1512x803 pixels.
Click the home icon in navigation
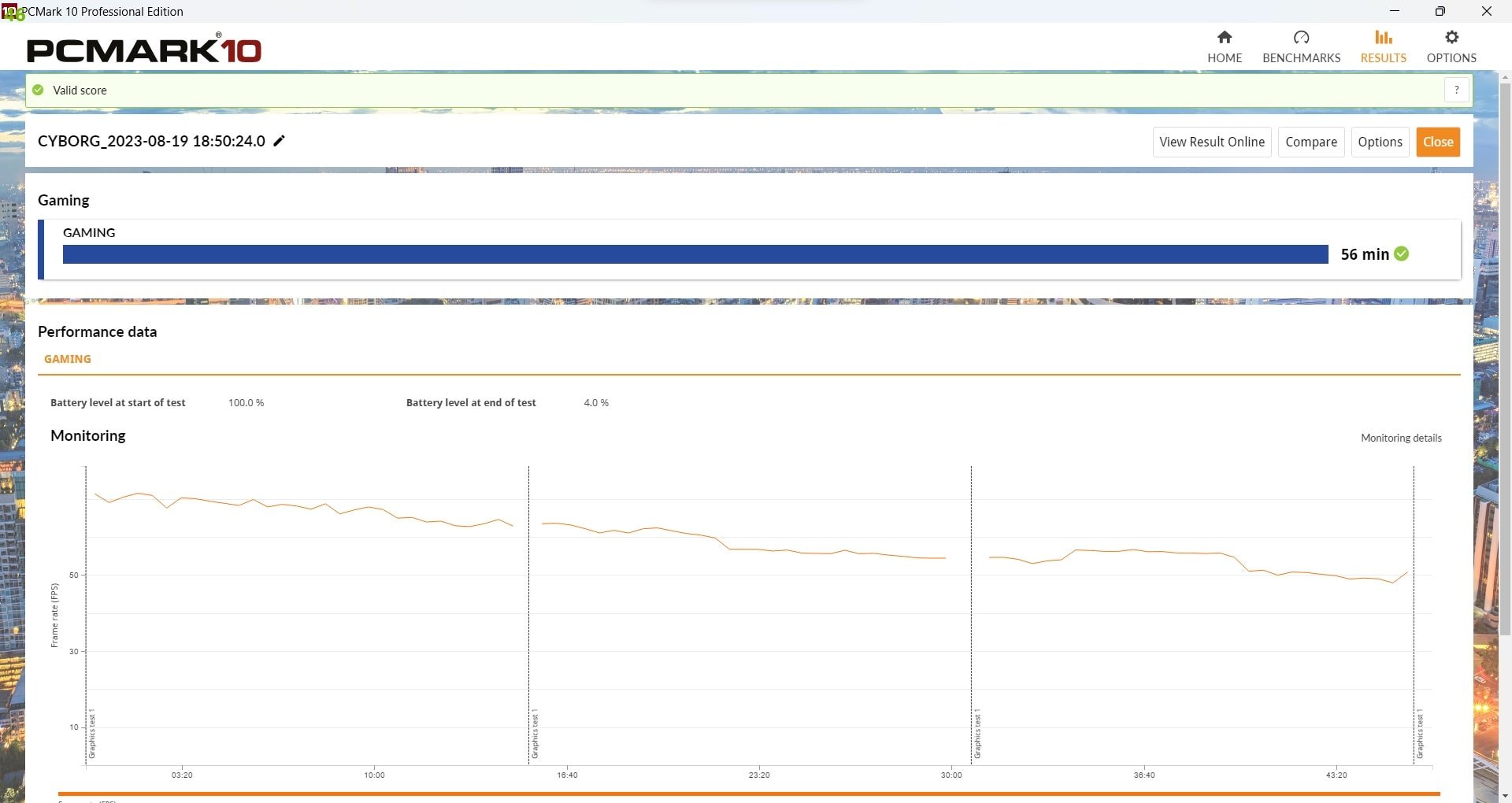click(x=1225, y=37)
